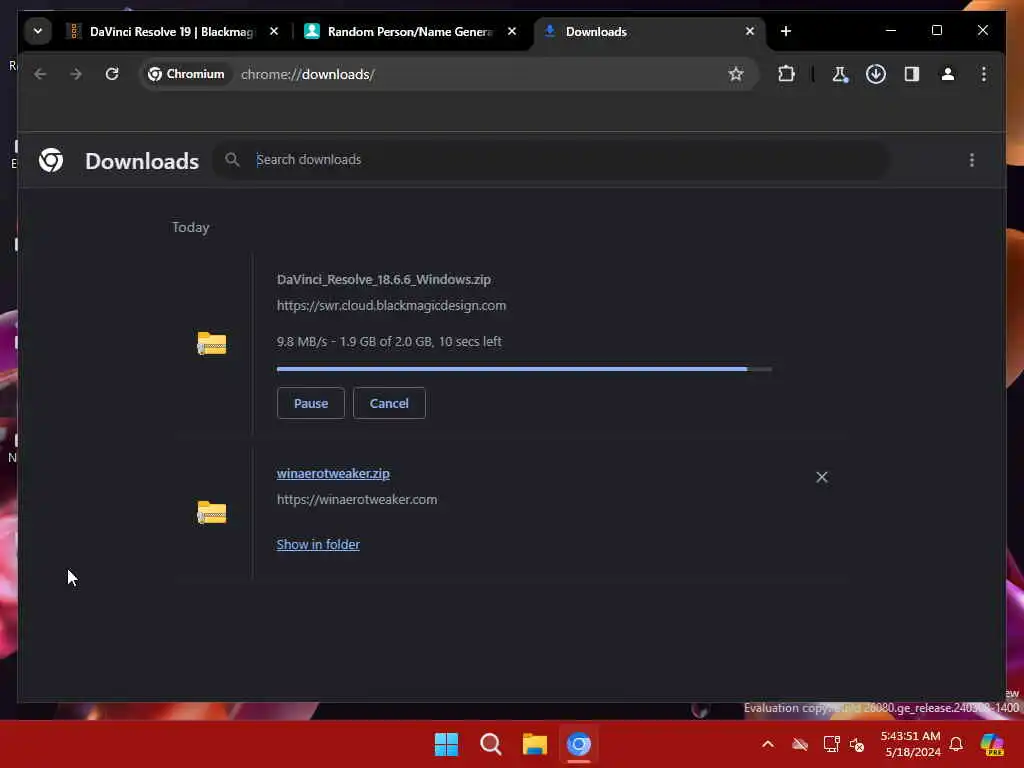The height and width of the screenshot is (768, 1024).
Task: Click the DaVinci_Resolve_18.6.6_Windows.zip file name
Action: pyautogui.click(x=383, y=280)
